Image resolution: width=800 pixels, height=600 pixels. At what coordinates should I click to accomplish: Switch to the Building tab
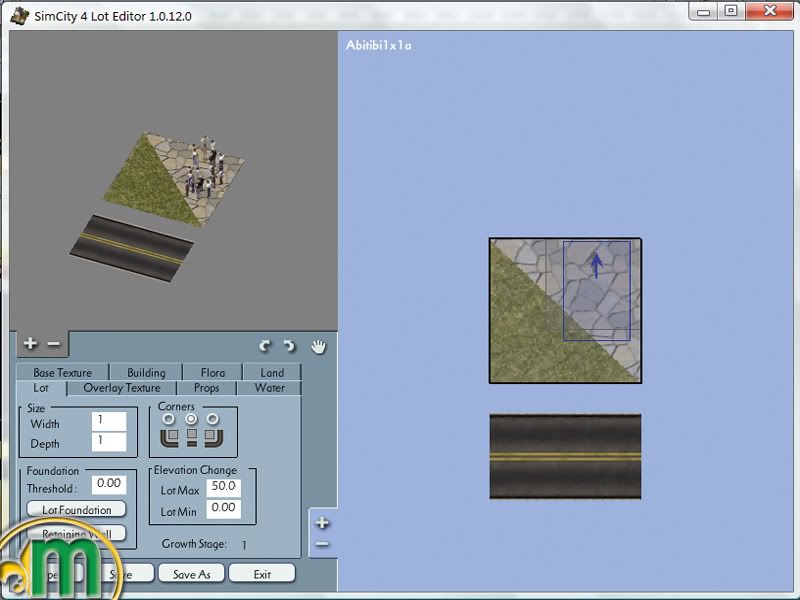coord(146,373)
